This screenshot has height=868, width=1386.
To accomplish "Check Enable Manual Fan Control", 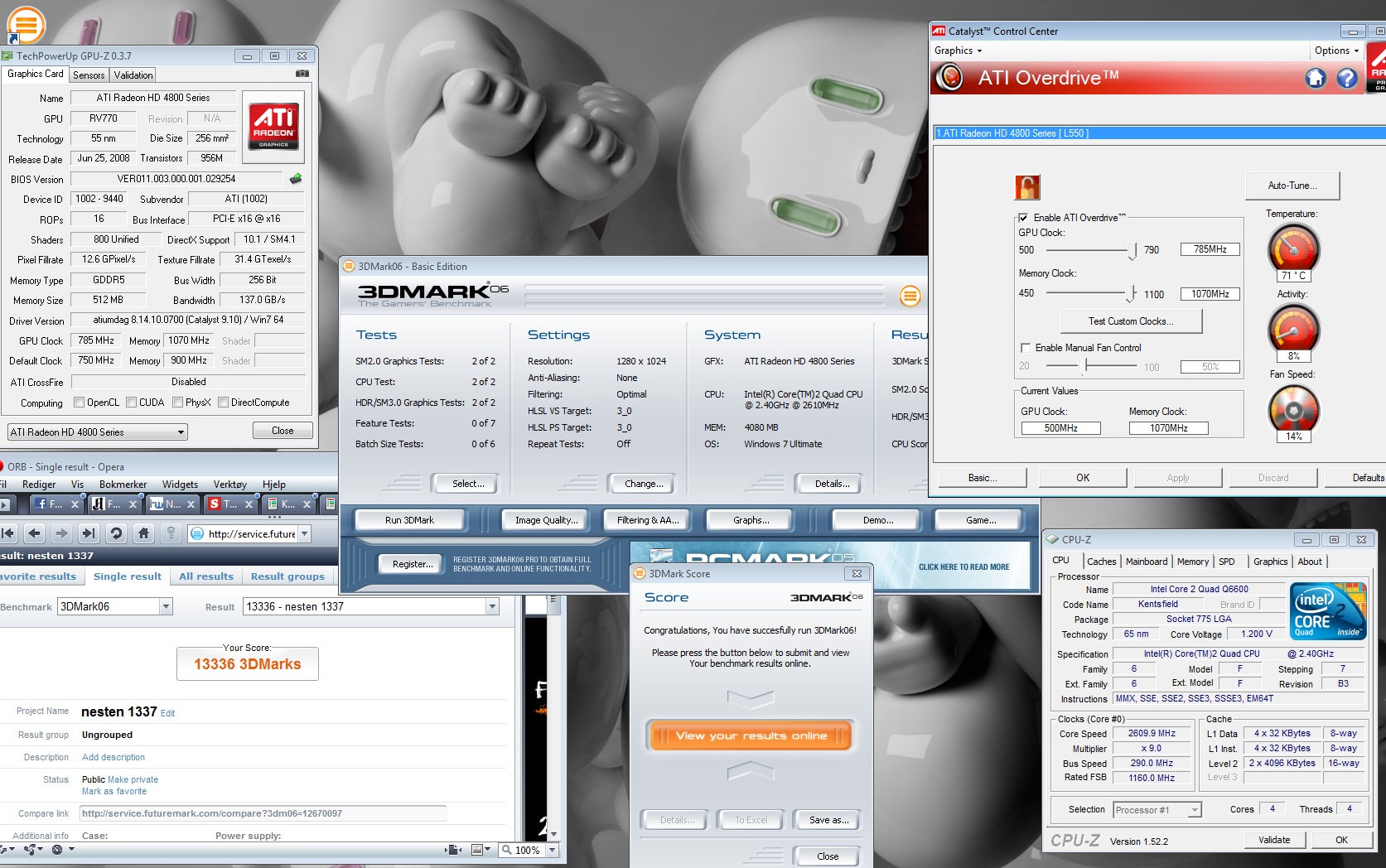I will click(1026, 348).
